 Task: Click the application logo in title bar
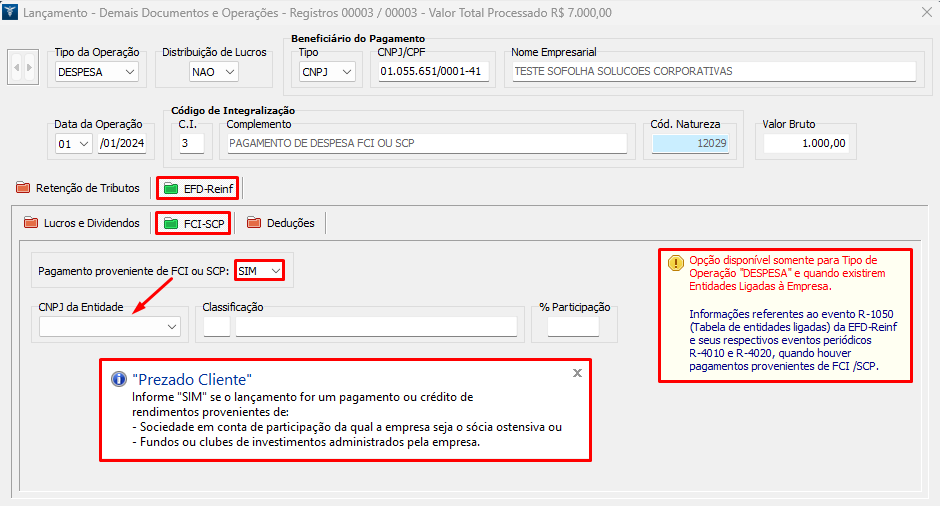tap(11, 13)
